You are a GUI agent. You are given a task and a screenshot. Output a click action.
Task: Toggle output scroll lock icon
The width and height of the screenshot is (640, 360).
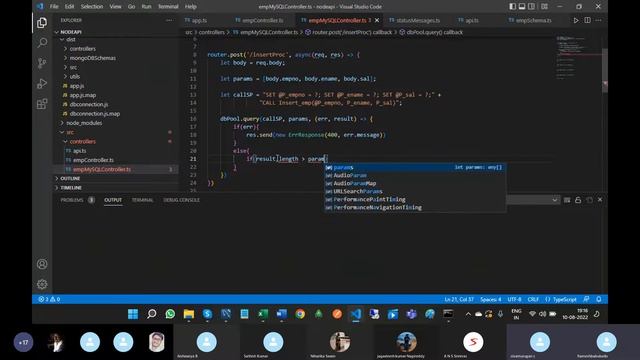tap(578, 200)
